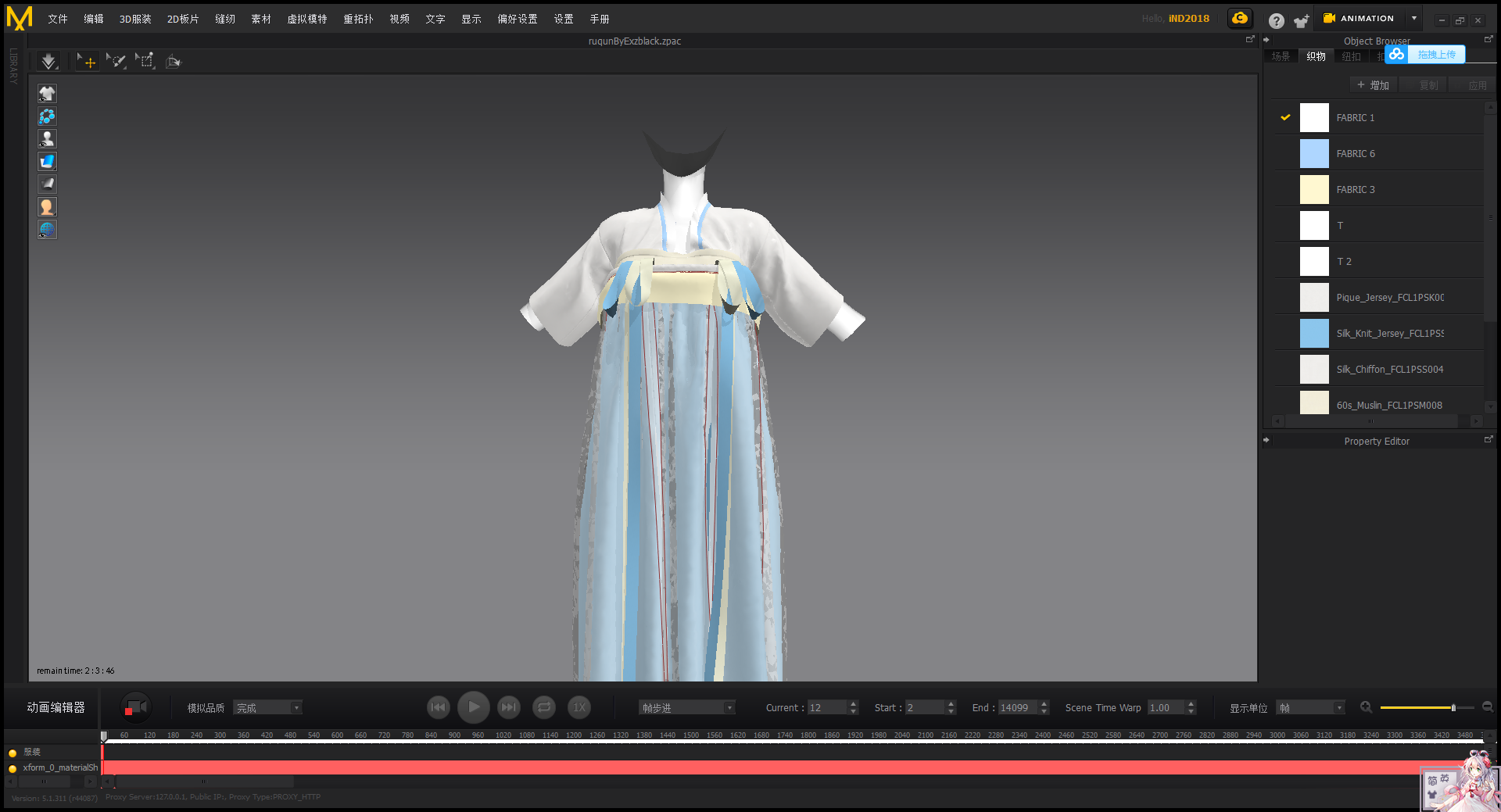Open the 显示单位 unit dropdown
The width and height of the screenshot is (1501, 812).
click(x=1310, y=708)
